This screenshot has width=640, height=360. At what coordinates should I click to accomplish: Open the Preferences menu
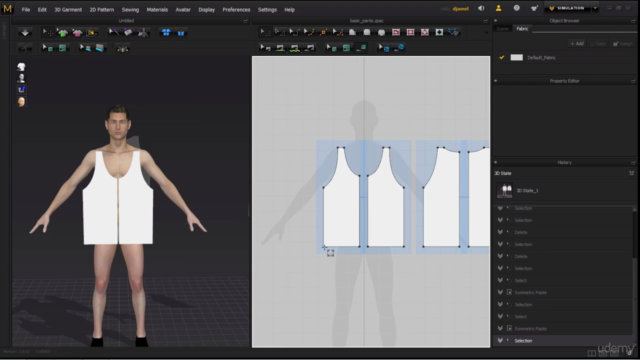coord(236,9)
